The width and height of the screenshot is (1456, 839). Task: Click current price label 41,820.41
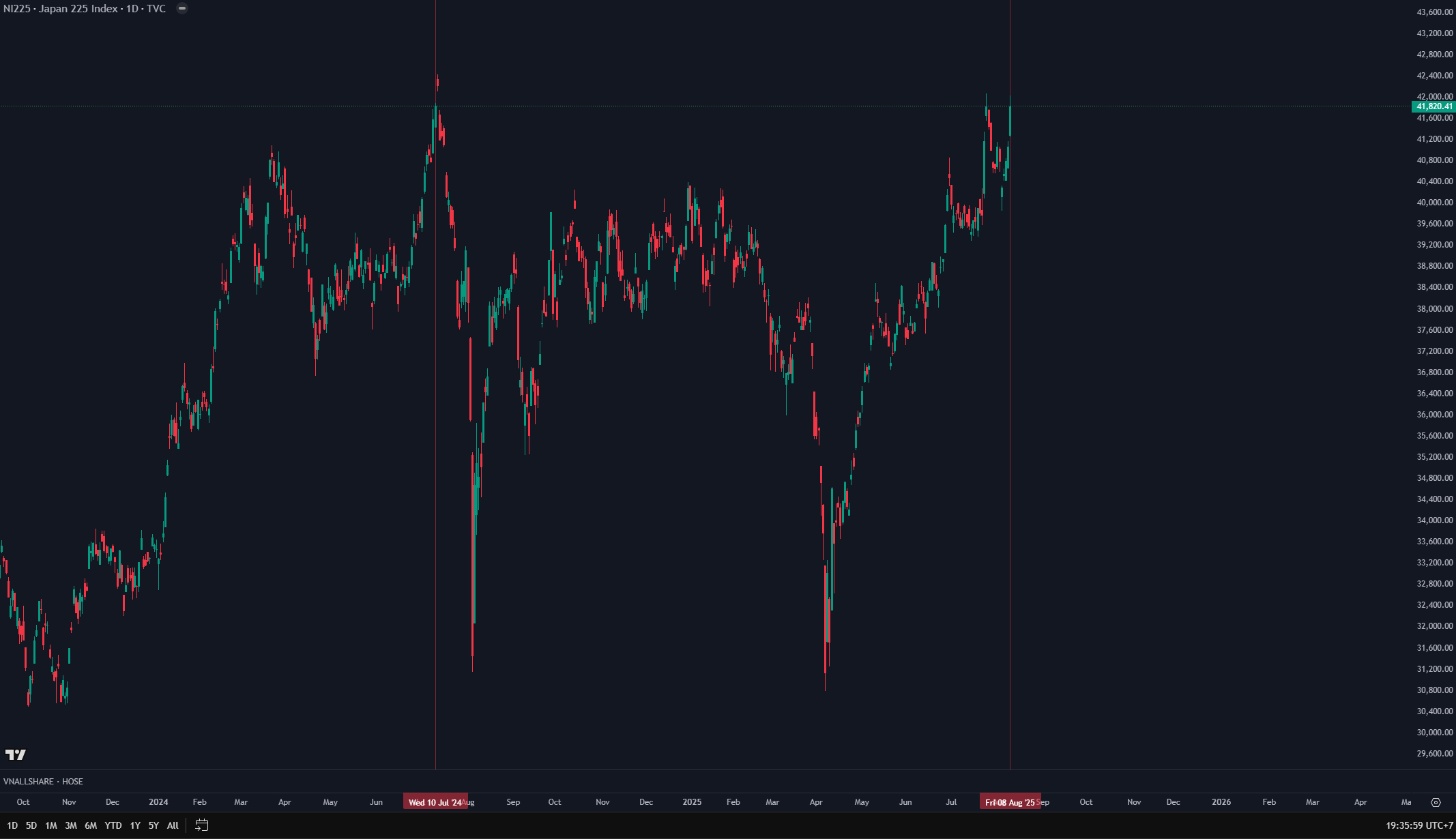click(x=1433, y=106)
